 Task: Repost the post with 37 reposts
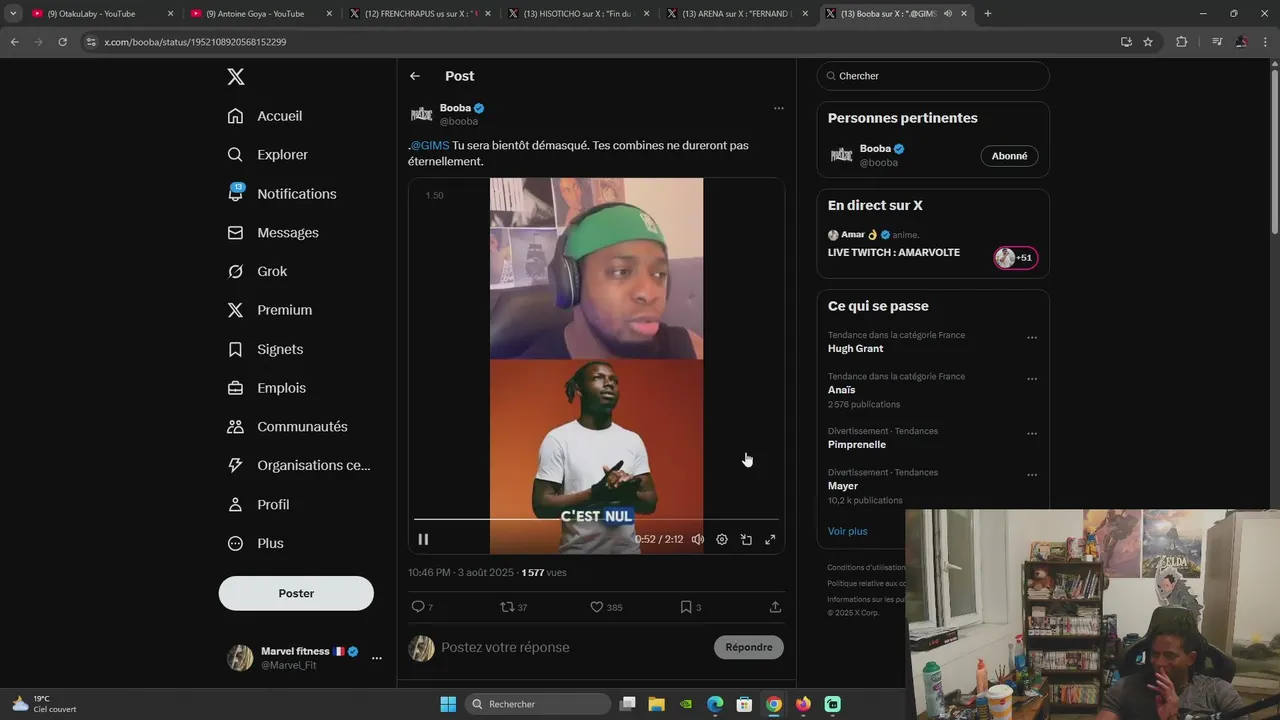[507, 607]
